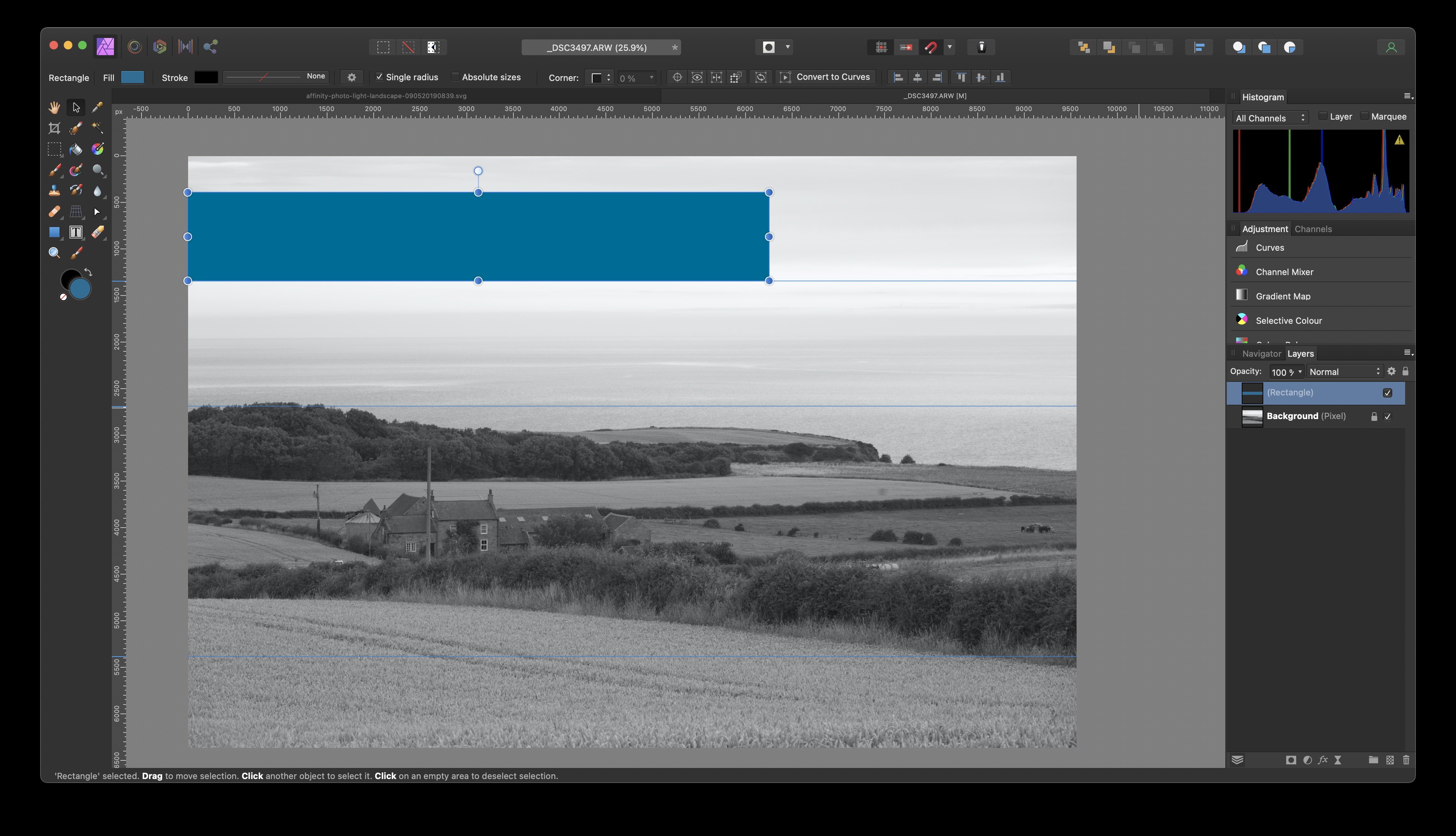Open the Layers panel options menu
1456x836 pixels.
click(1408, 353)
